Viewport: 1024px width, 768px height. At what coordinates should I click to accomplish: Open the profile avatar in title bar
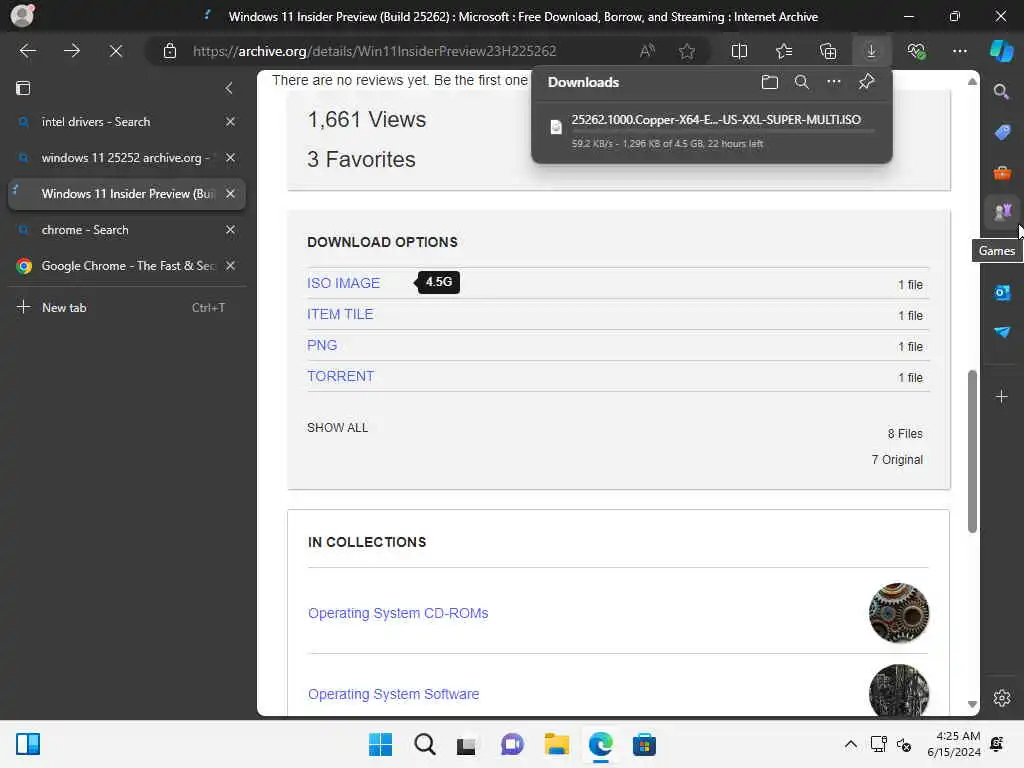pyautogui.click(x=22, y=16)
